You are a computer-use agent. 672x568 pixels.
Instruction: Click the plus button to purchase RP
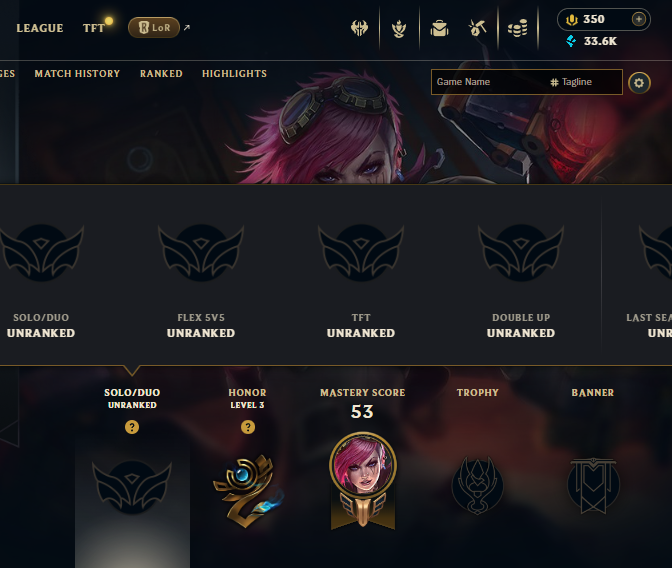click(639, 19)
